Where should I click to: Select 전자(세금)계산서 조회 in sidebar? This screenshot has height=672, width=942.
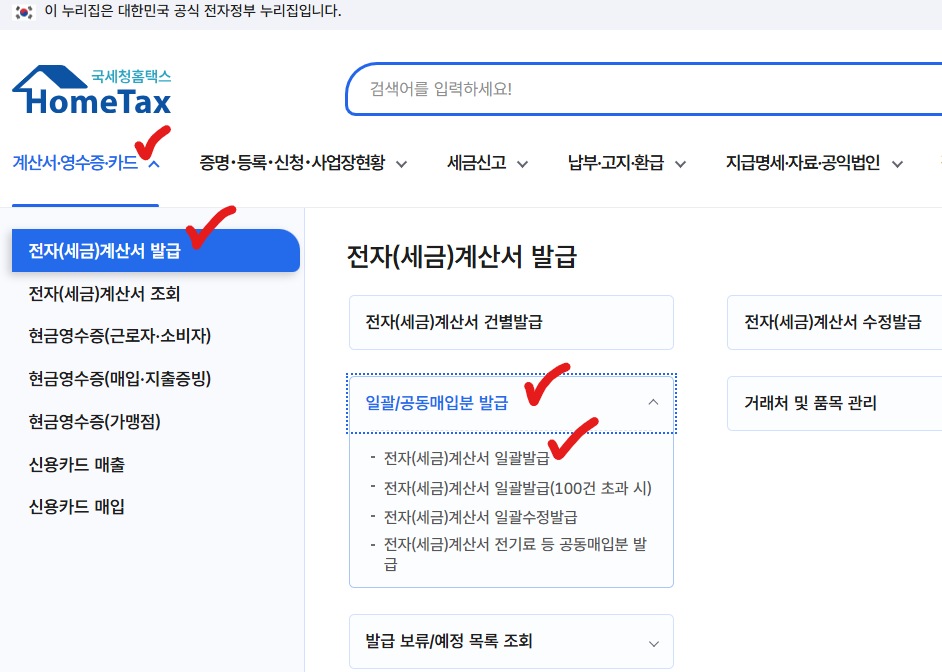pyautogui.click(x=104, y=294)
